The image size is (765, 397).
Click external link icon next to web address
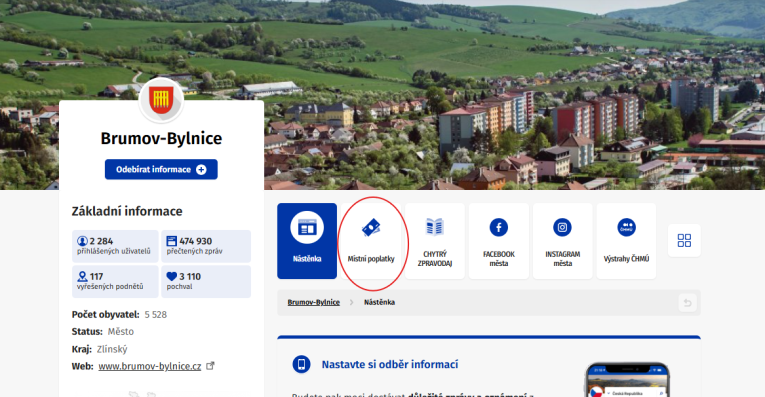[210, 365]
